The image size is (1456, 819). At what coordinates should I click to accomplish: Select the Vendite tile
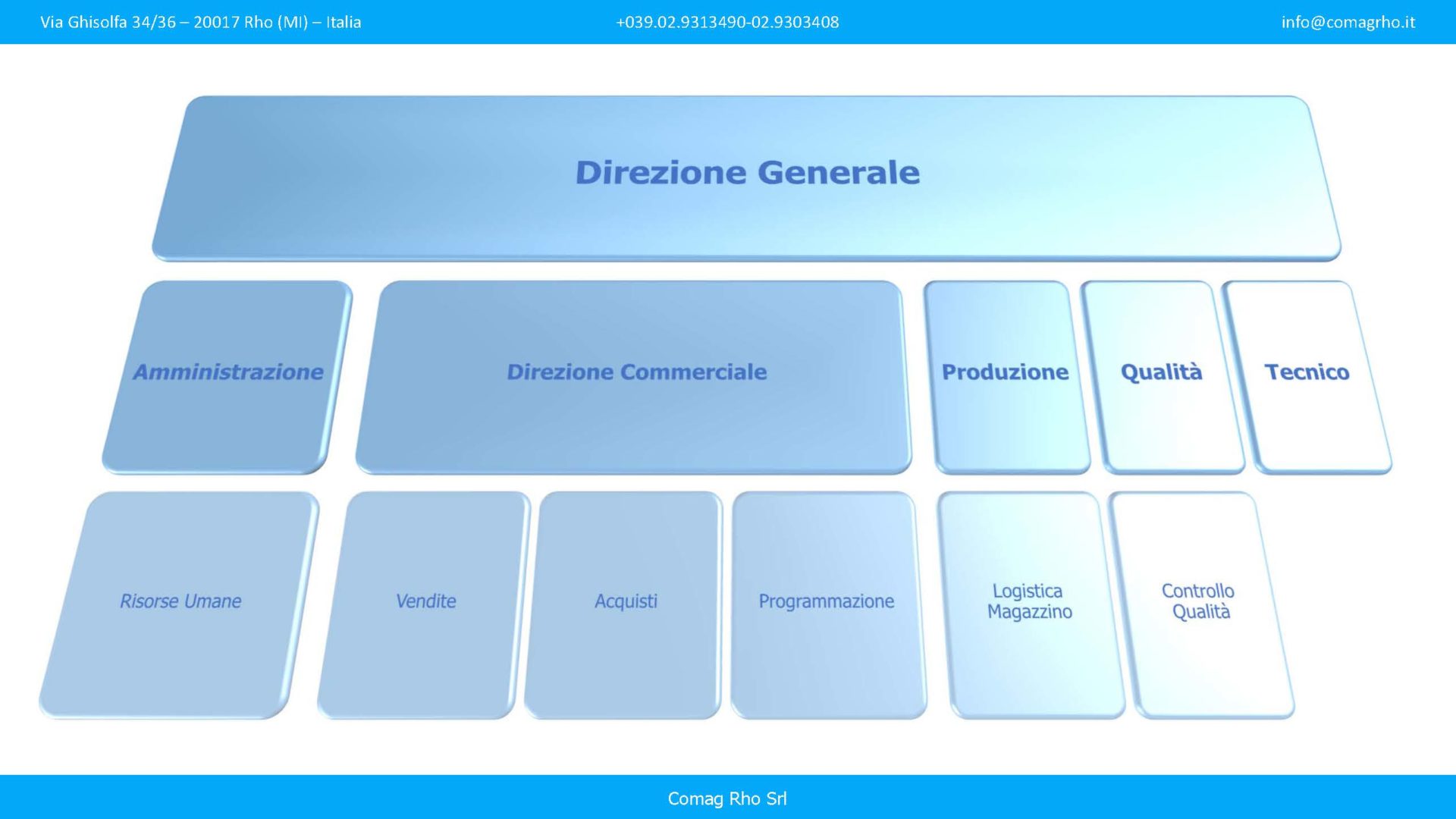[x=425, y=604]
